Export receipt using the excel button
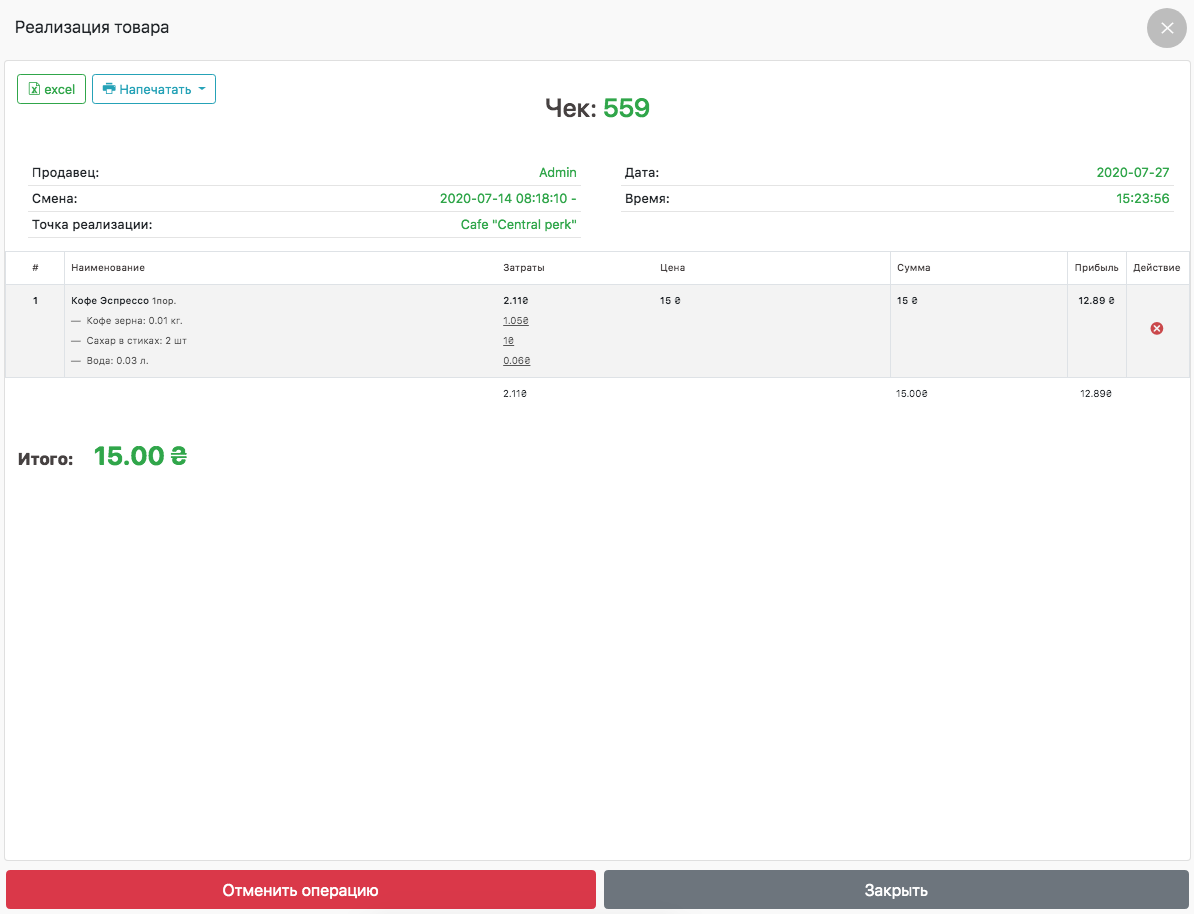Image resolution: width=1194 pixels, height=914 pixels. [x=52, y=89]
